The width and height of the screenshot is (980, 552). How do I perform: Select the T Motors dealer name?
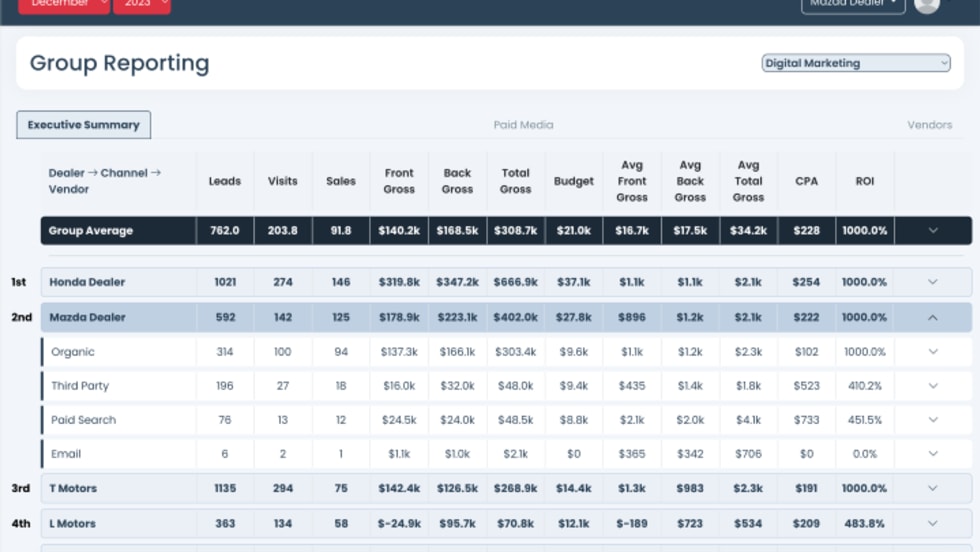click(73, 489)
